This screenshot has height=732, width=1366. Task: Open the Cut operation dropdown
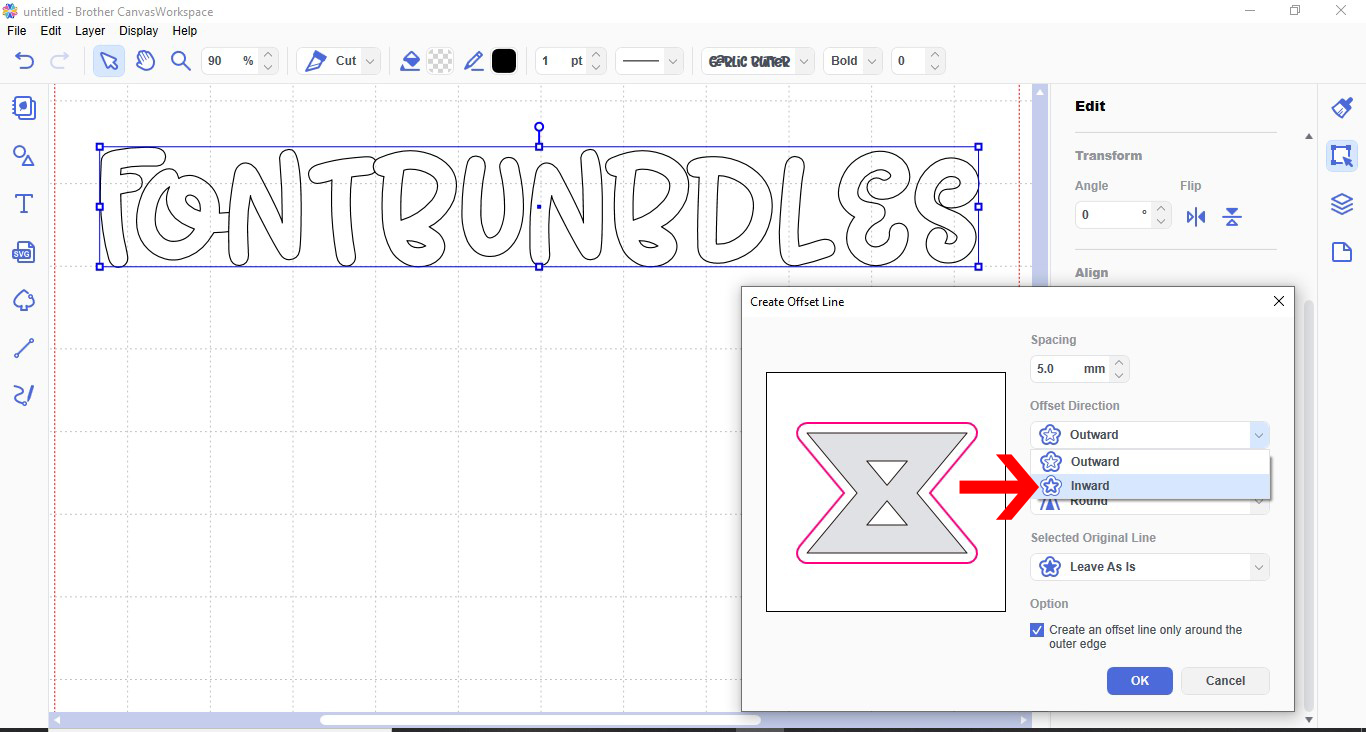(x=370, y=61)
